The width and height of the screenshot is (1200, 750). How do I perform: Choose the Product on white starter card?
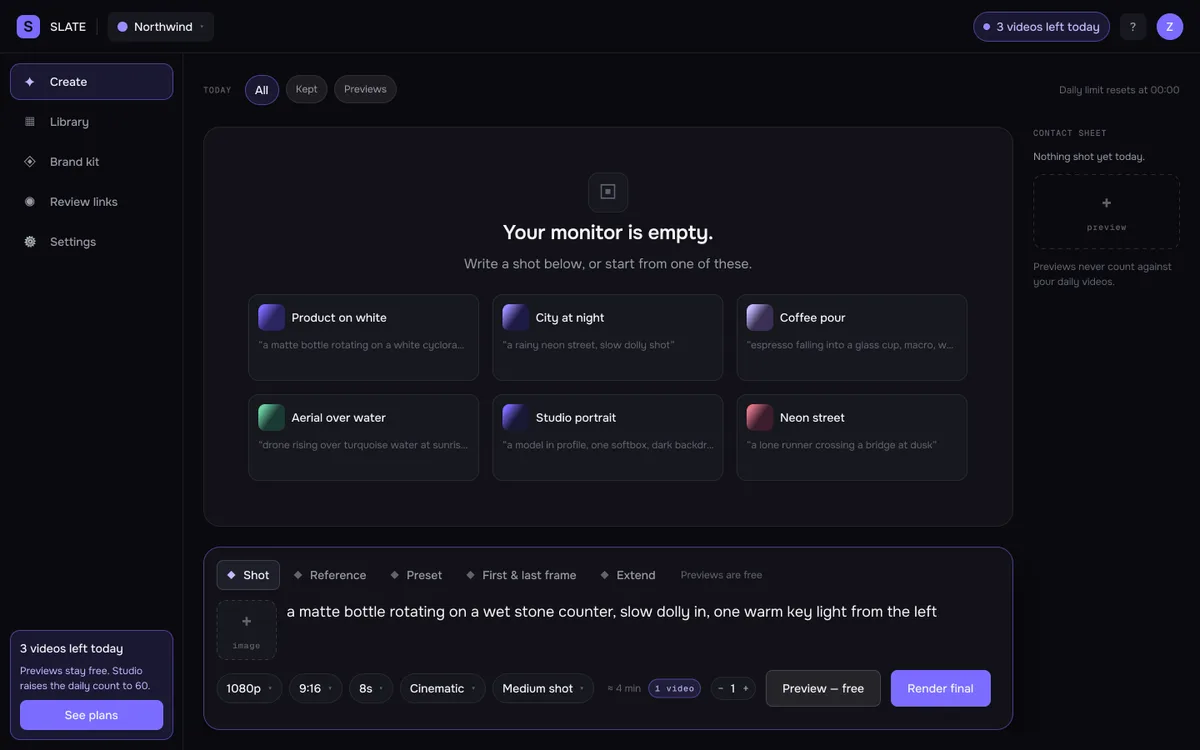(364, 337)
